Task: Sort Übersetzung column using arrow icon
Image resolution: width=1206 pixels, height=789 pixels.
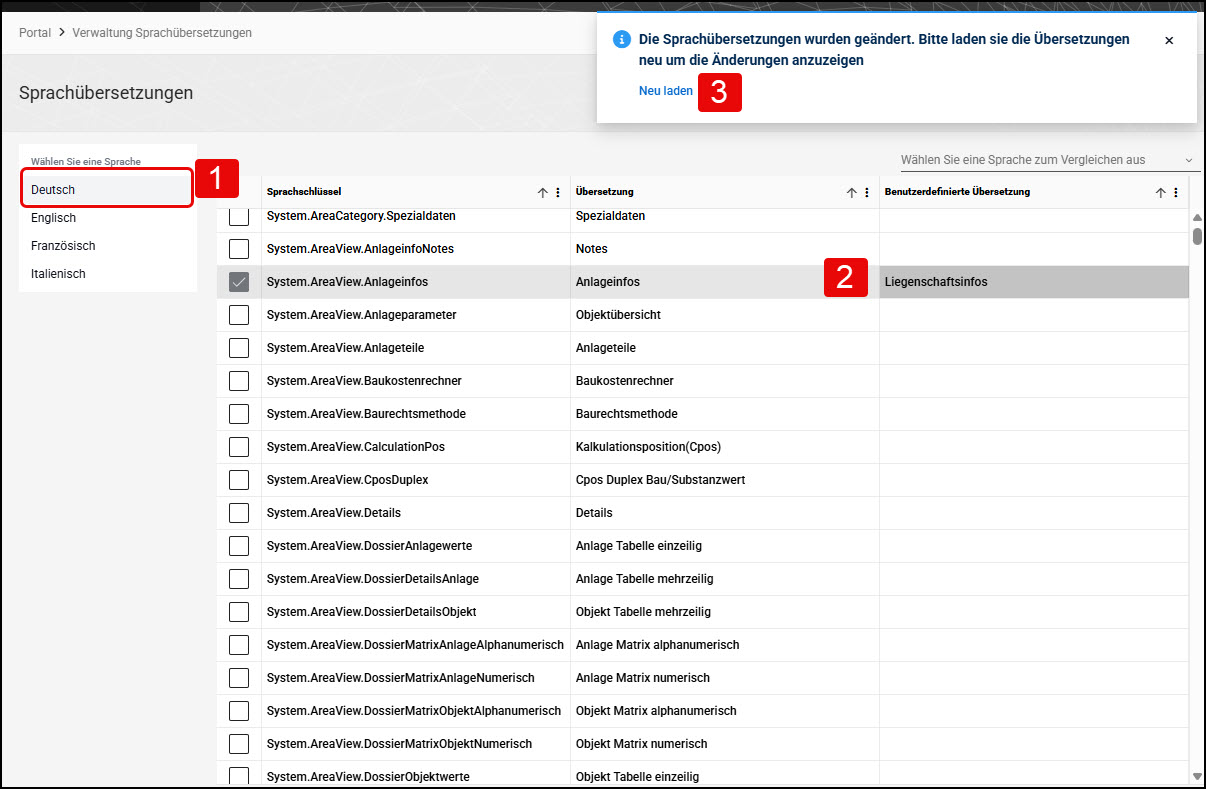Action: pos(852,193)
